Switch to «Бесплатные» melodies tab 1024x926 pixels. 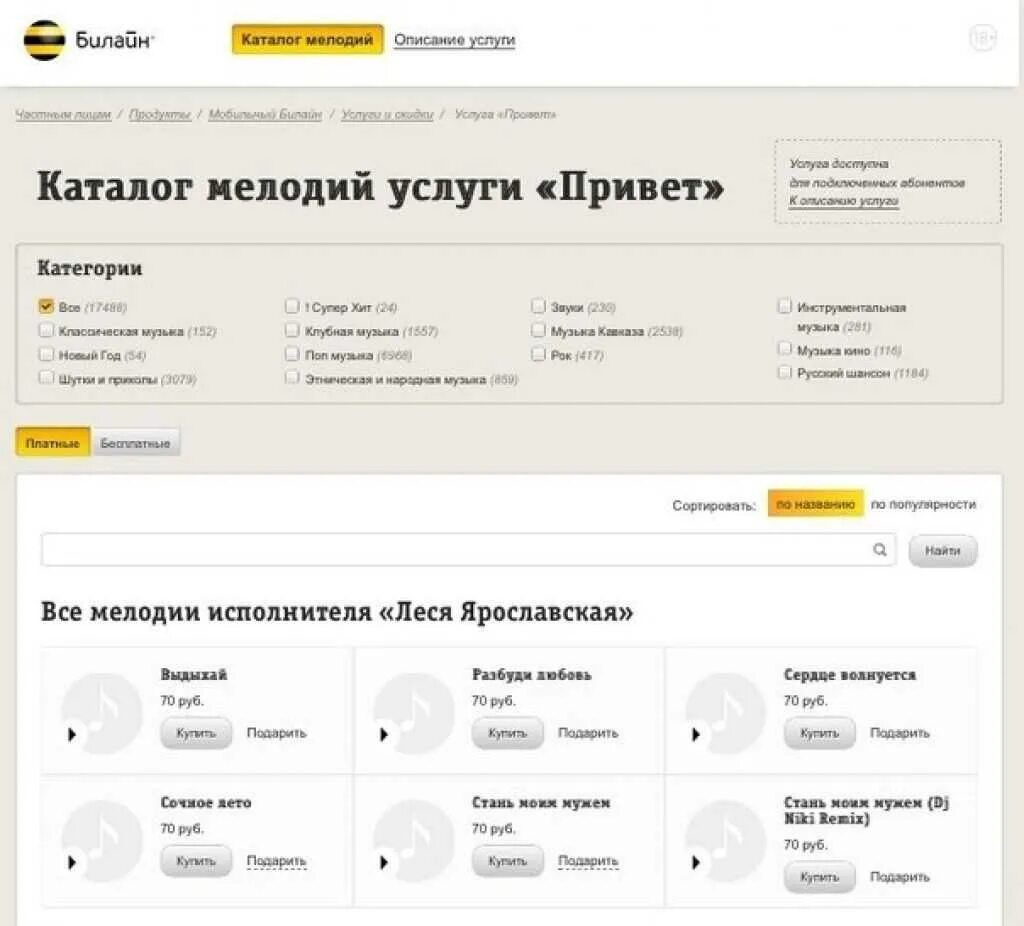[x=135, y=443]
